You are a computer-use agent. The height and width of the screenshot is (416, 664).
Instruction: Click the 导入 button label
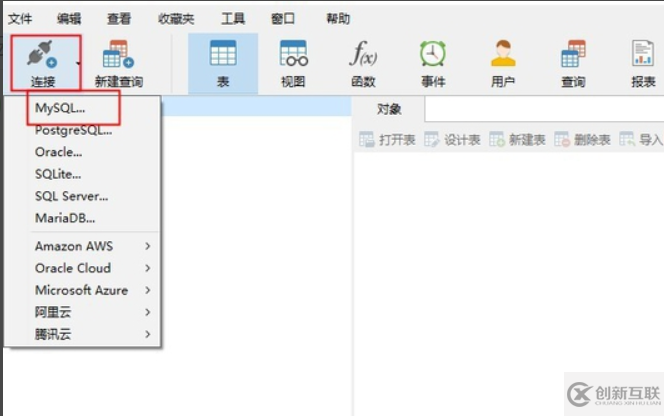651,139
